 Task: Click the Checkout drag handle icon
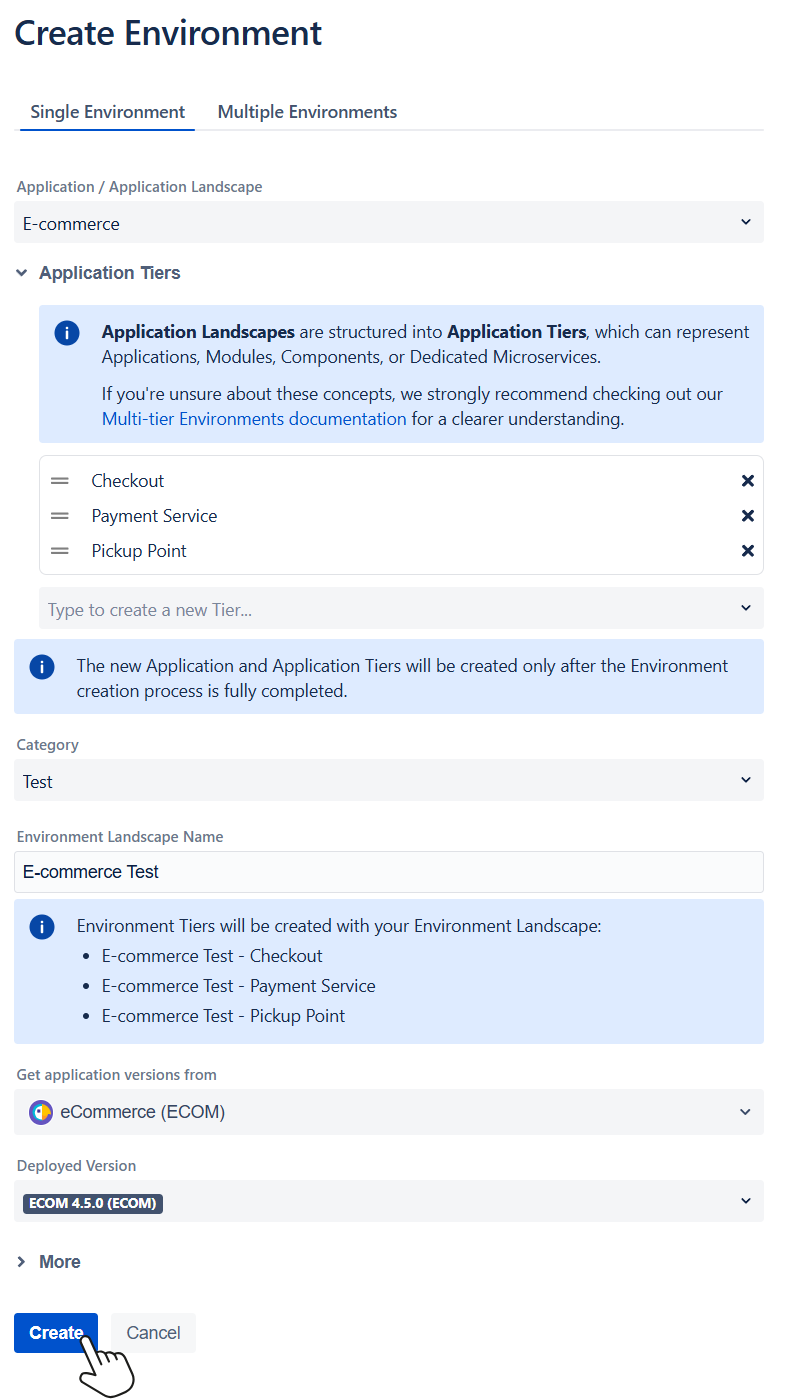coord(60,481)
